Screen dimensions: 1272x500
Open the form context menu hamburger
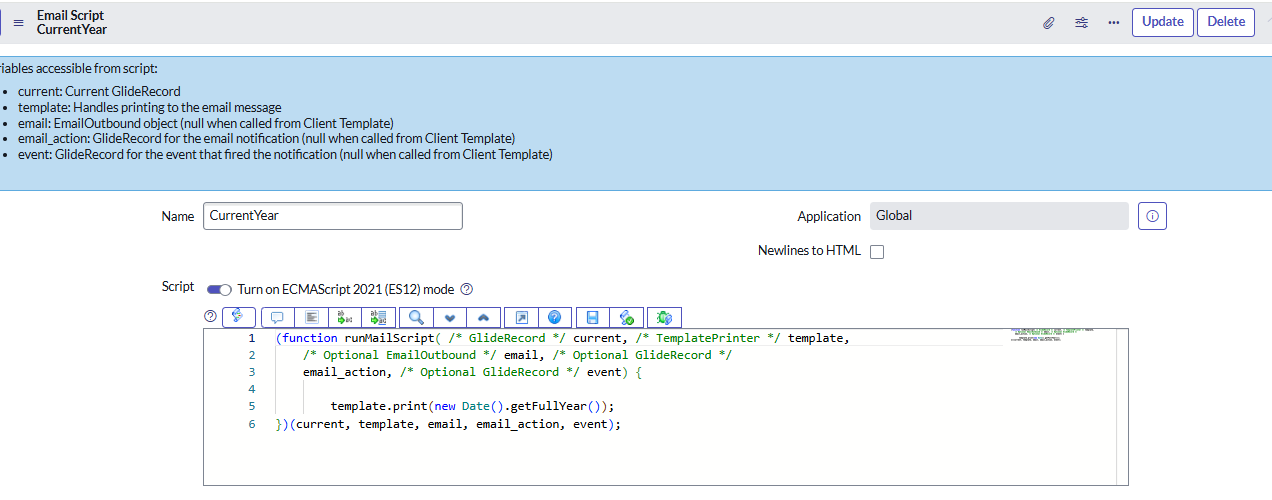click(x=18, y=22)
